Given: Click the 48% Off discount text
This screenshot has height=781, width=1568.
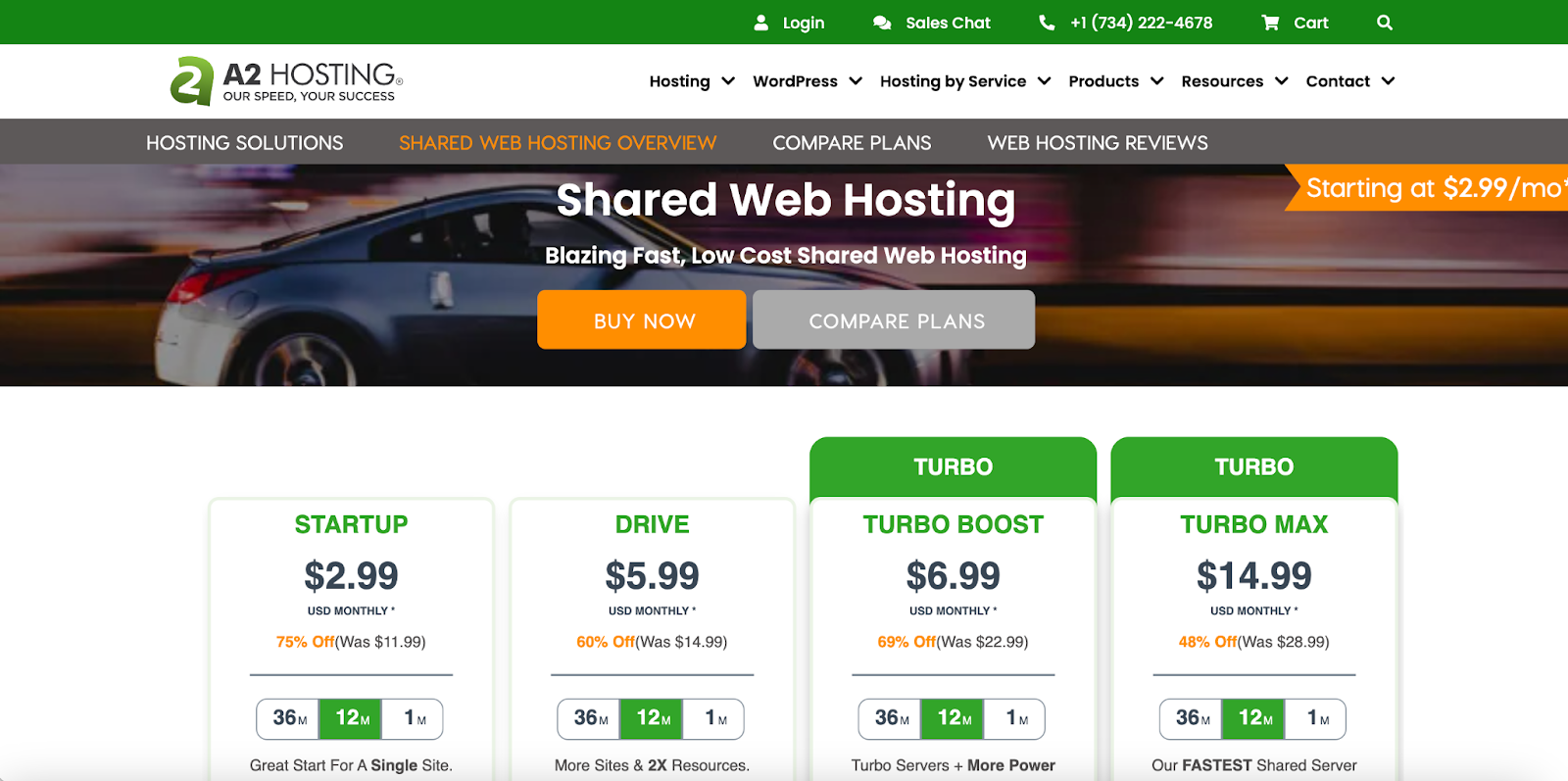Looking at the screenshot, I should click(1207, 642).
